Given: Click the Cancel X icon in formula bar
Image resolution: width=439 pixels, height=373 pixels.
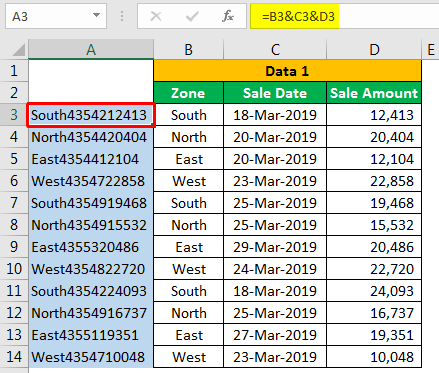Looking at the screenshot, I should click(156, 16).
